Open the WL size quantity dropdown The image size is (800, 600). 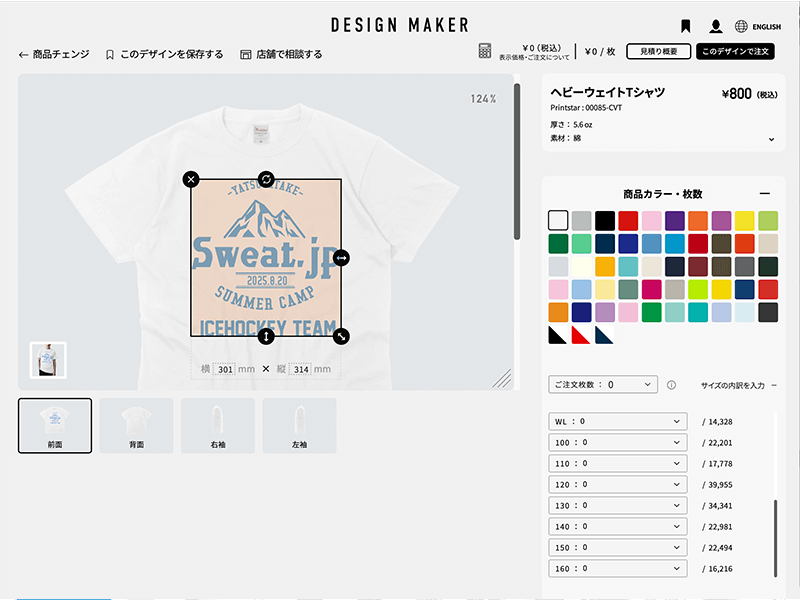click(618, 421)
